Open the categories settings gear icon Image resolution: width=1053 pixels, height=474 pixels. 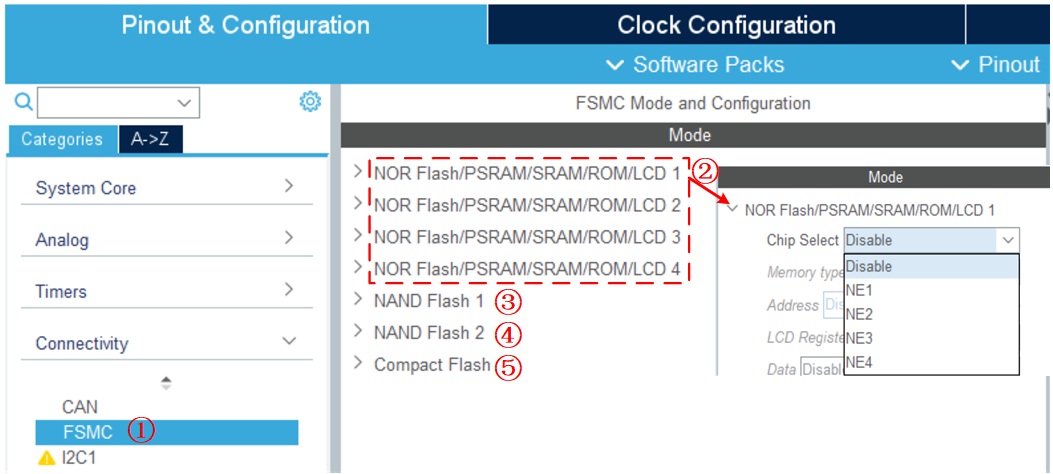[x=310, y=102]
